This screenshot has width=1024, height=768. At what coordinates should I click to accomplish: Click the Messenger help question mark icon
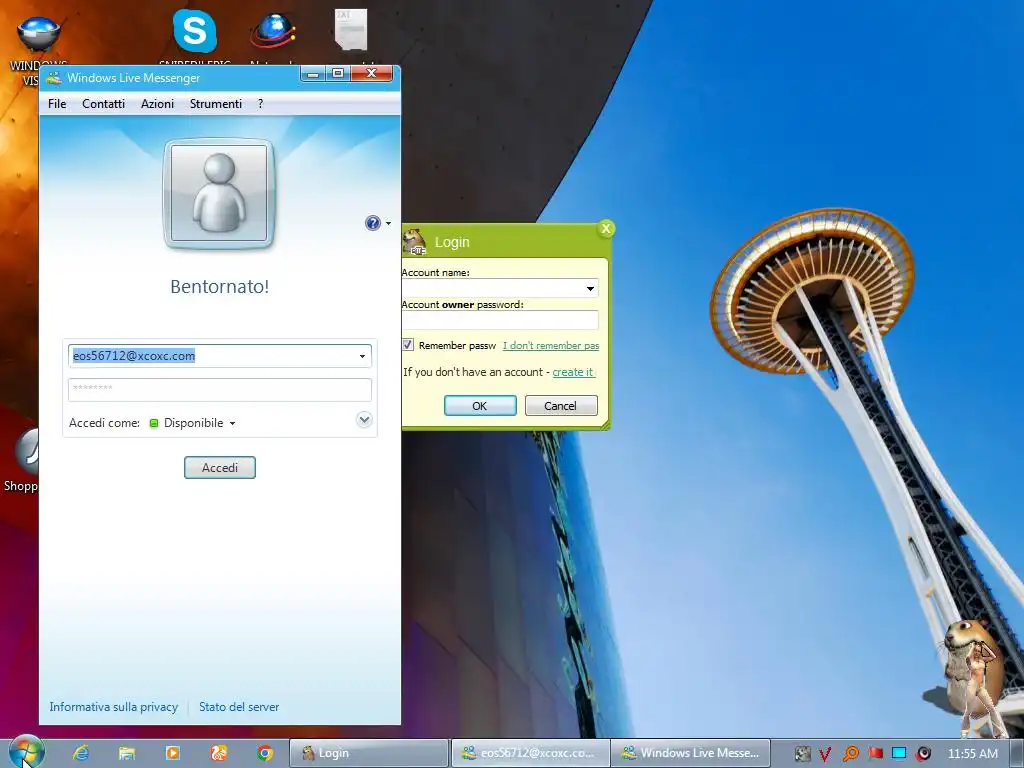point(372,223)
